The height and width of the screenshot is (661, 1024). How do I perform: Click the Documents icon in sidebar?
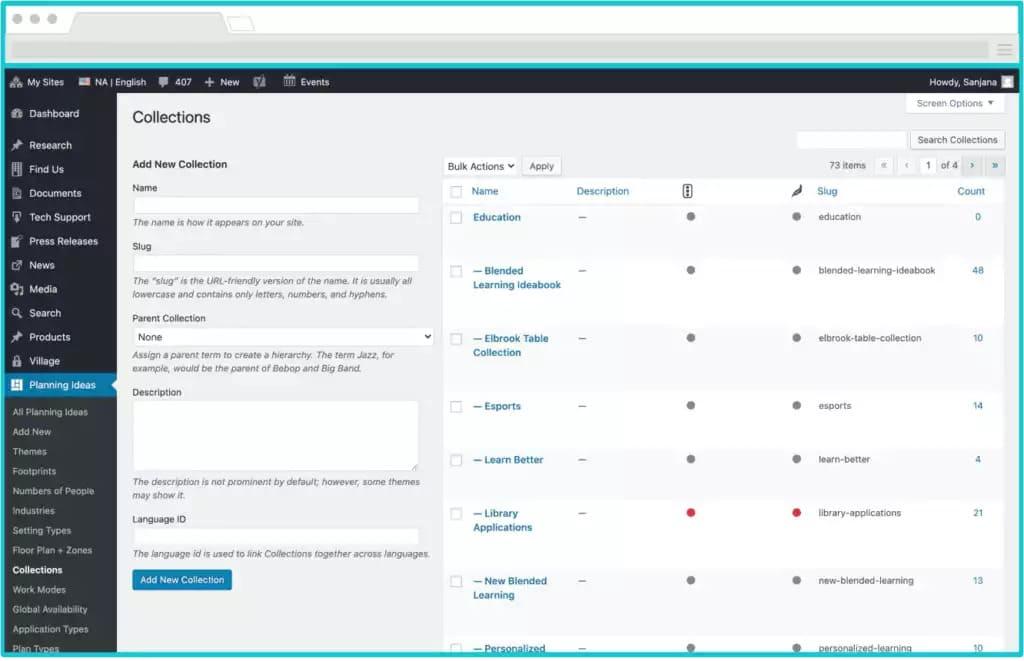click(x=17, y=193)
